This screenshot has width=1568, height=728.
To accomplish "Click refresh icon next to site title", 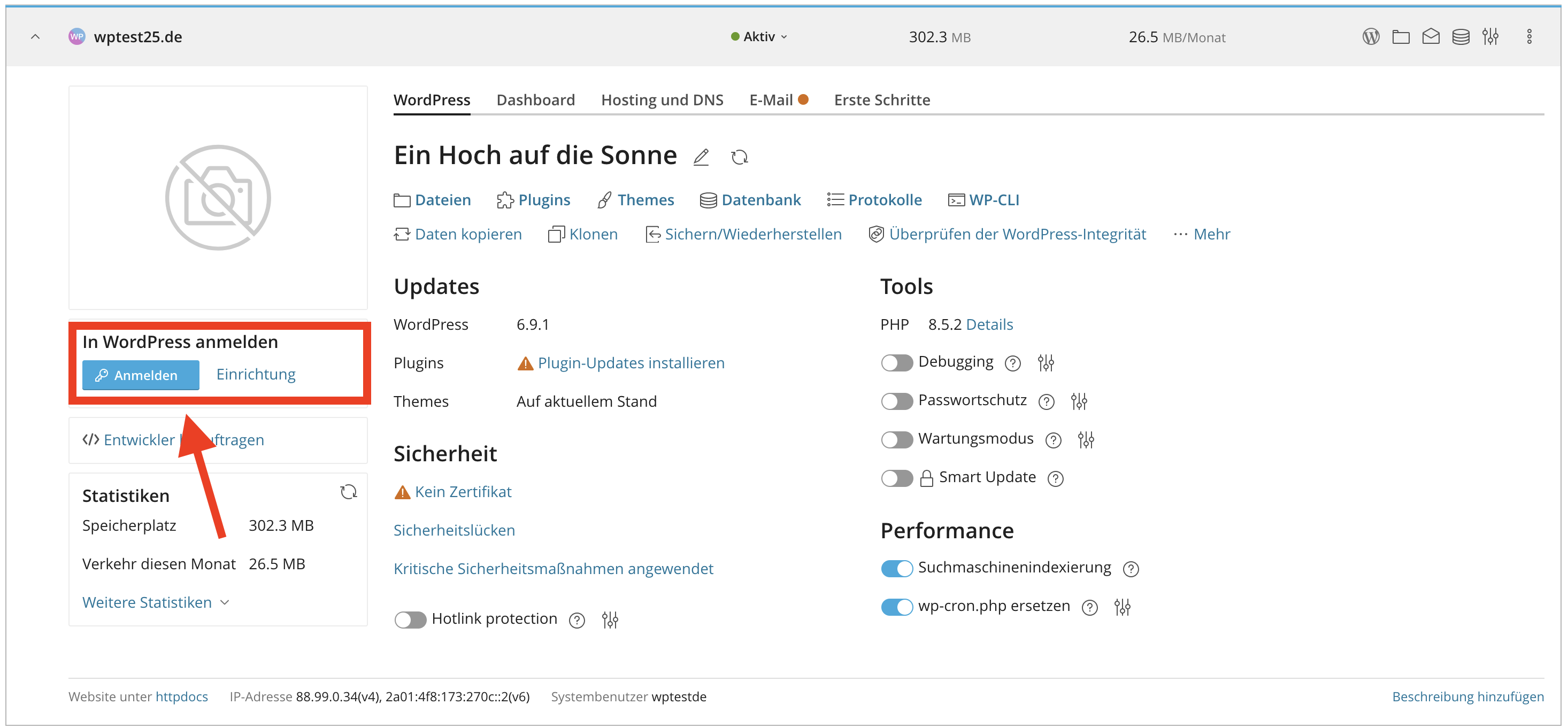I will (x=739, y=157).
